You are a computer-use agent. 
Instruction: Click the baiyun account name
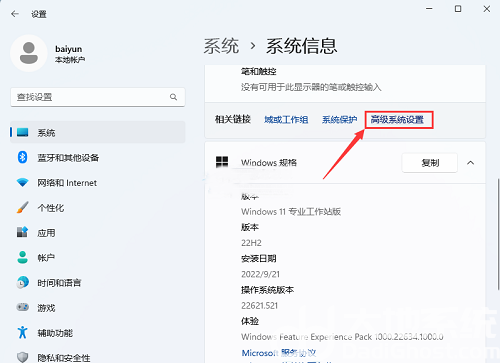coord(69,49)
